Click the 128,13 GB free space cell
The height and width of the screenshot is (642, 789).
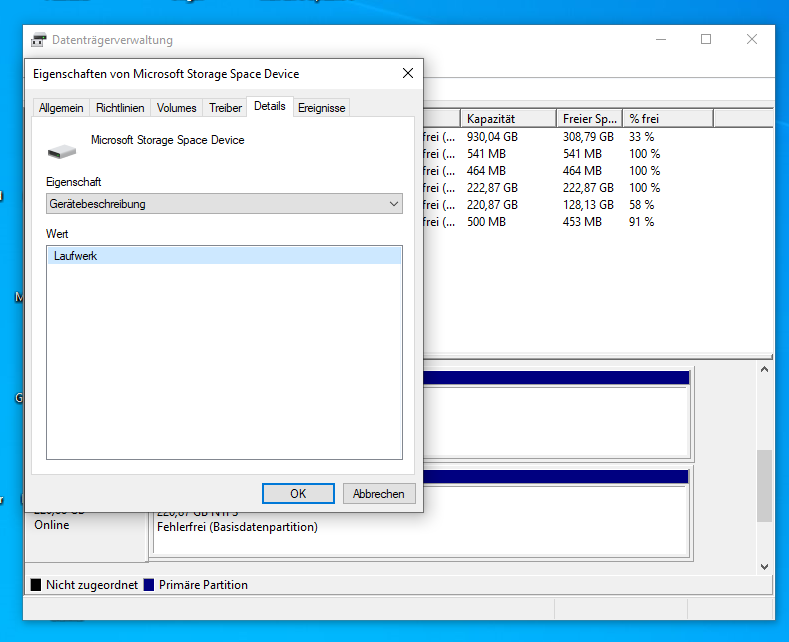coord(588,205)
